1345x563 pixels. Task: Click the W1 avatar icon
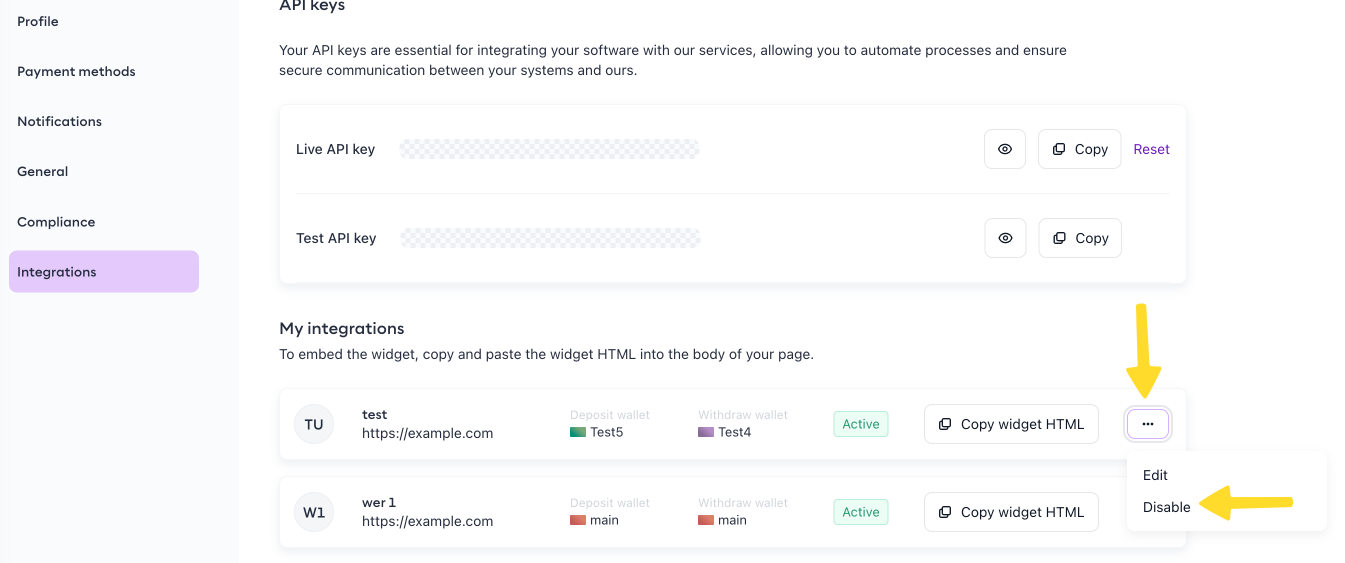pyautogui.click(x=314, y=512)
